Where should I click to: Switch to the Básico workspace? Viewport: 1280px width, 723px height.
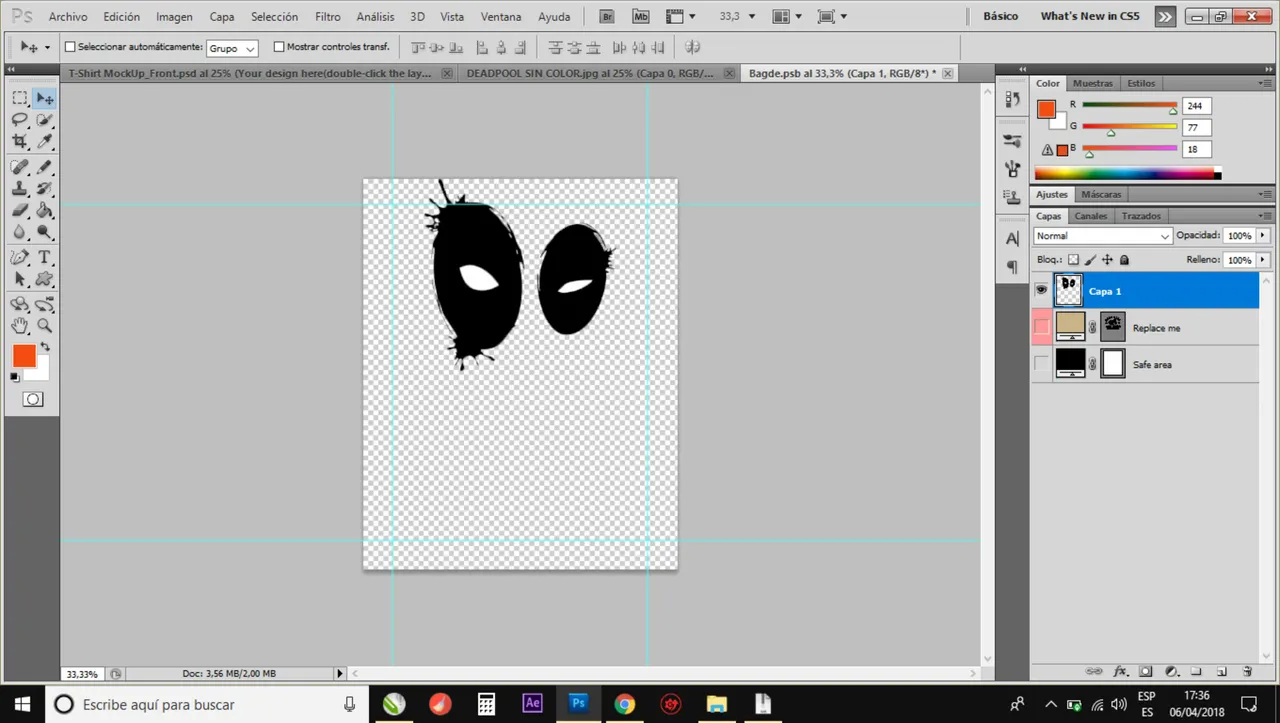coord(1000,16)
